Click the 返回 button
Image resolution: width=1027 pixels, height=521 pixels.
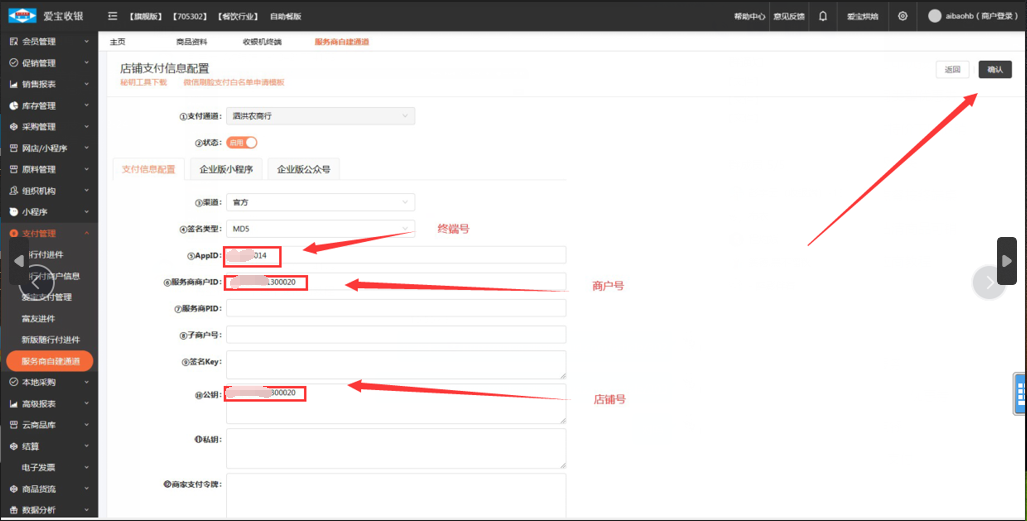point(952,69)
